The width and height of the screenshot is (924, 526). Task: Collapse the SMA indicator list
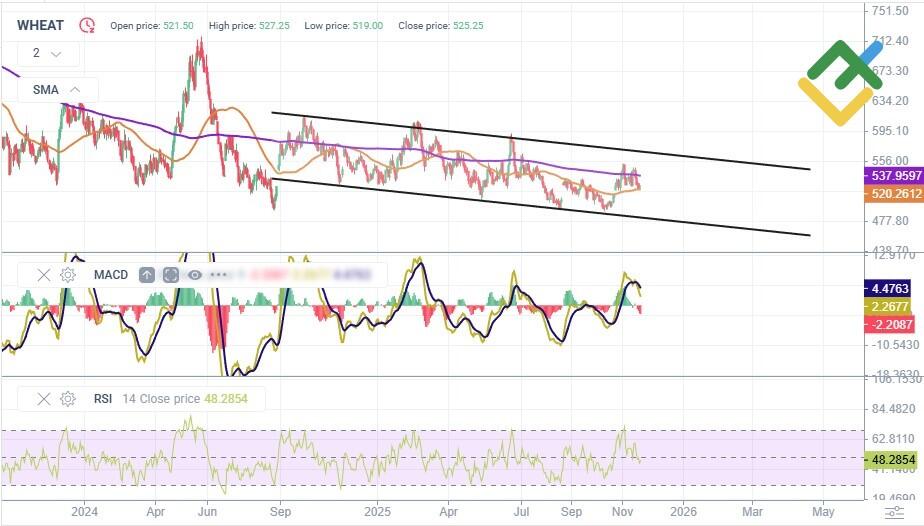(75, 90)
